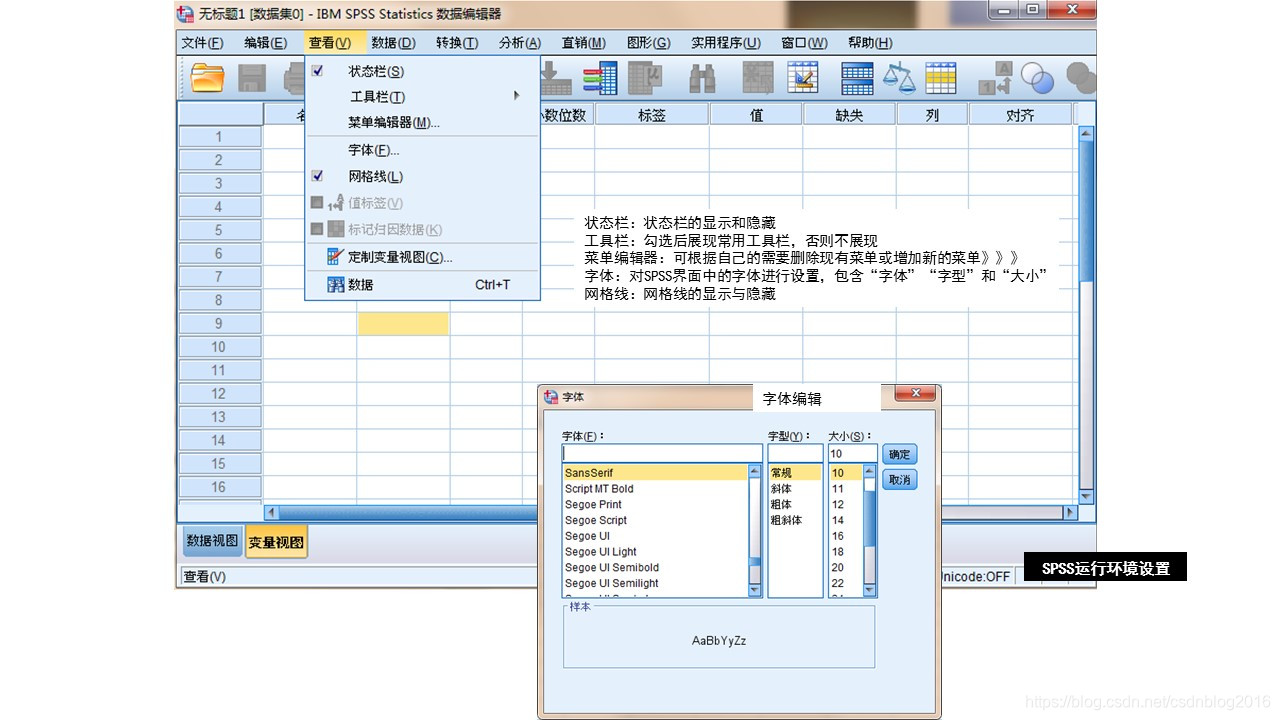
Task: Open the 转换(T) menu
Action: (457, 43)
